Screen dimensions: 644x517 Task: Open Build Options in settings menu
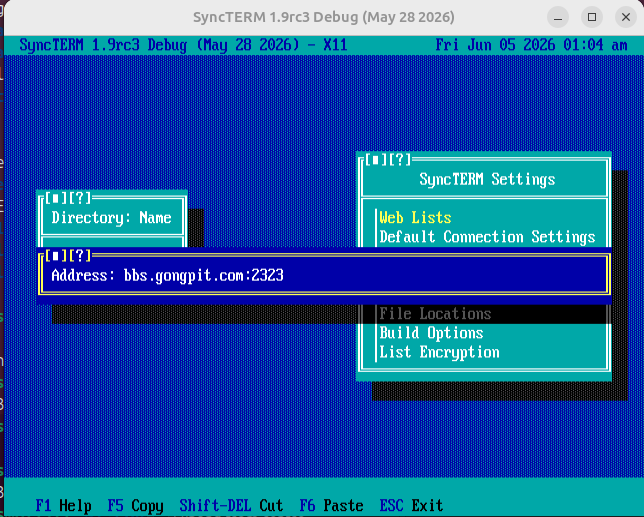point(431,333)
